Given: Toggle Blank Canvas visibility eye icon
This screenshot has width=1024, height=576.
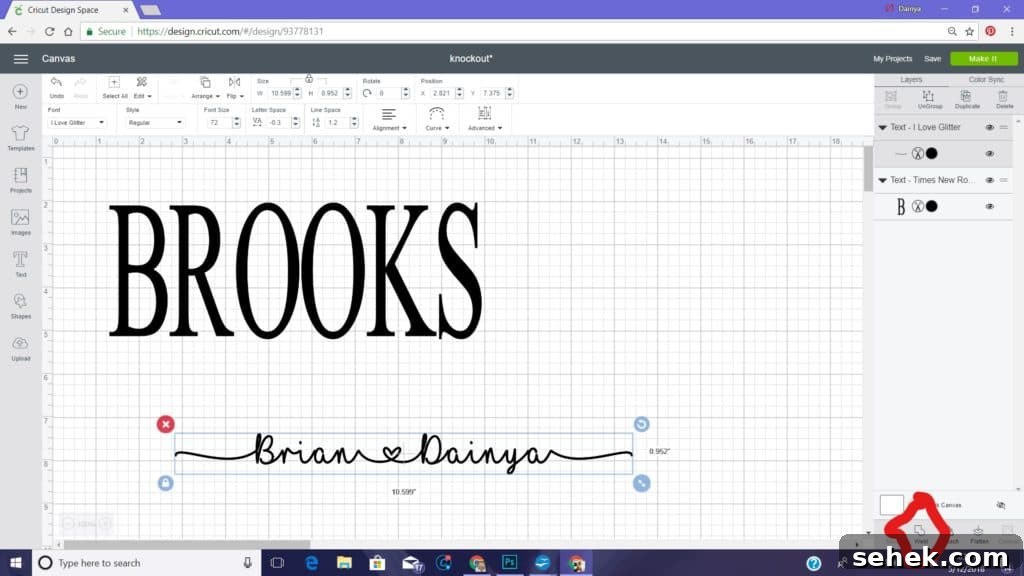Looking at the screenshot, I should coord(1000,505).
